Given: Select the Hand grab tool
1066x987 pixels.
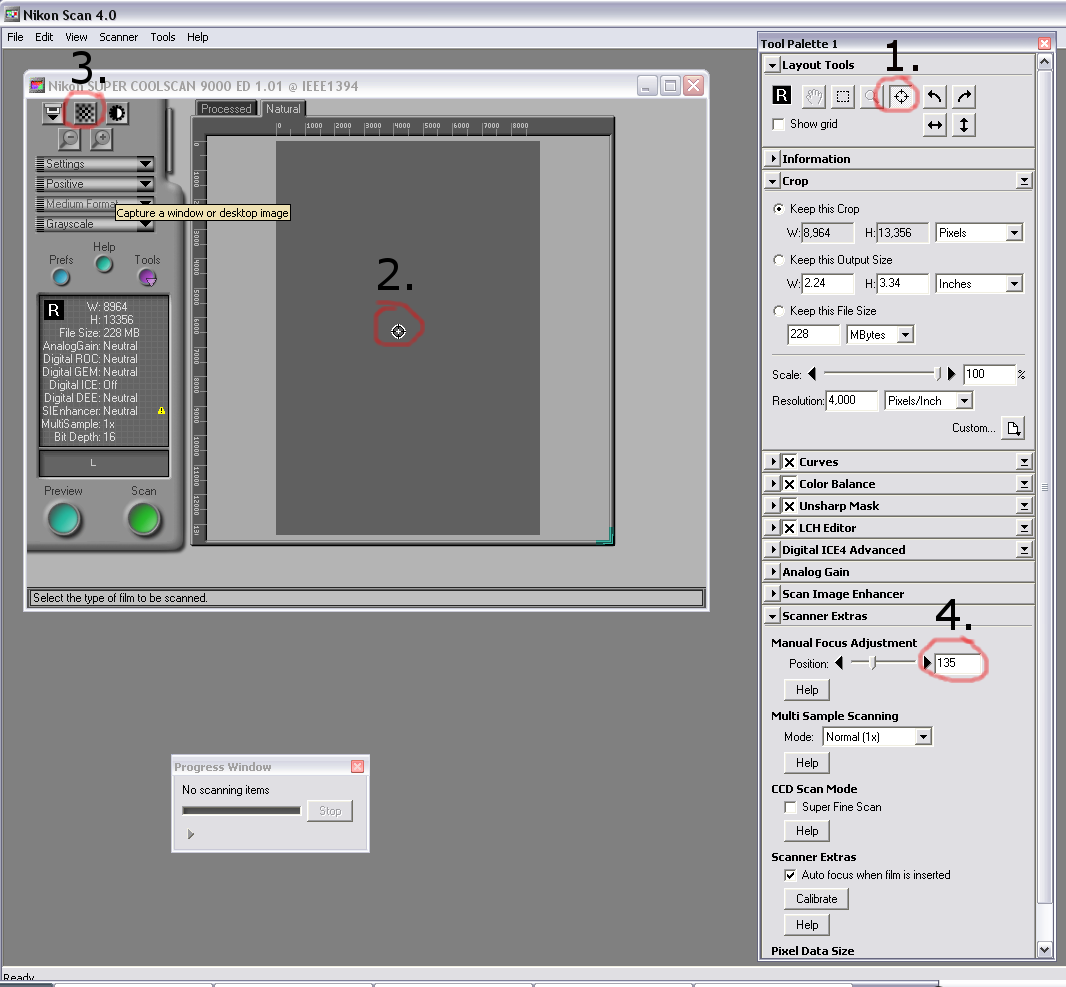Looking at the screenshot, I should (814, 97).
